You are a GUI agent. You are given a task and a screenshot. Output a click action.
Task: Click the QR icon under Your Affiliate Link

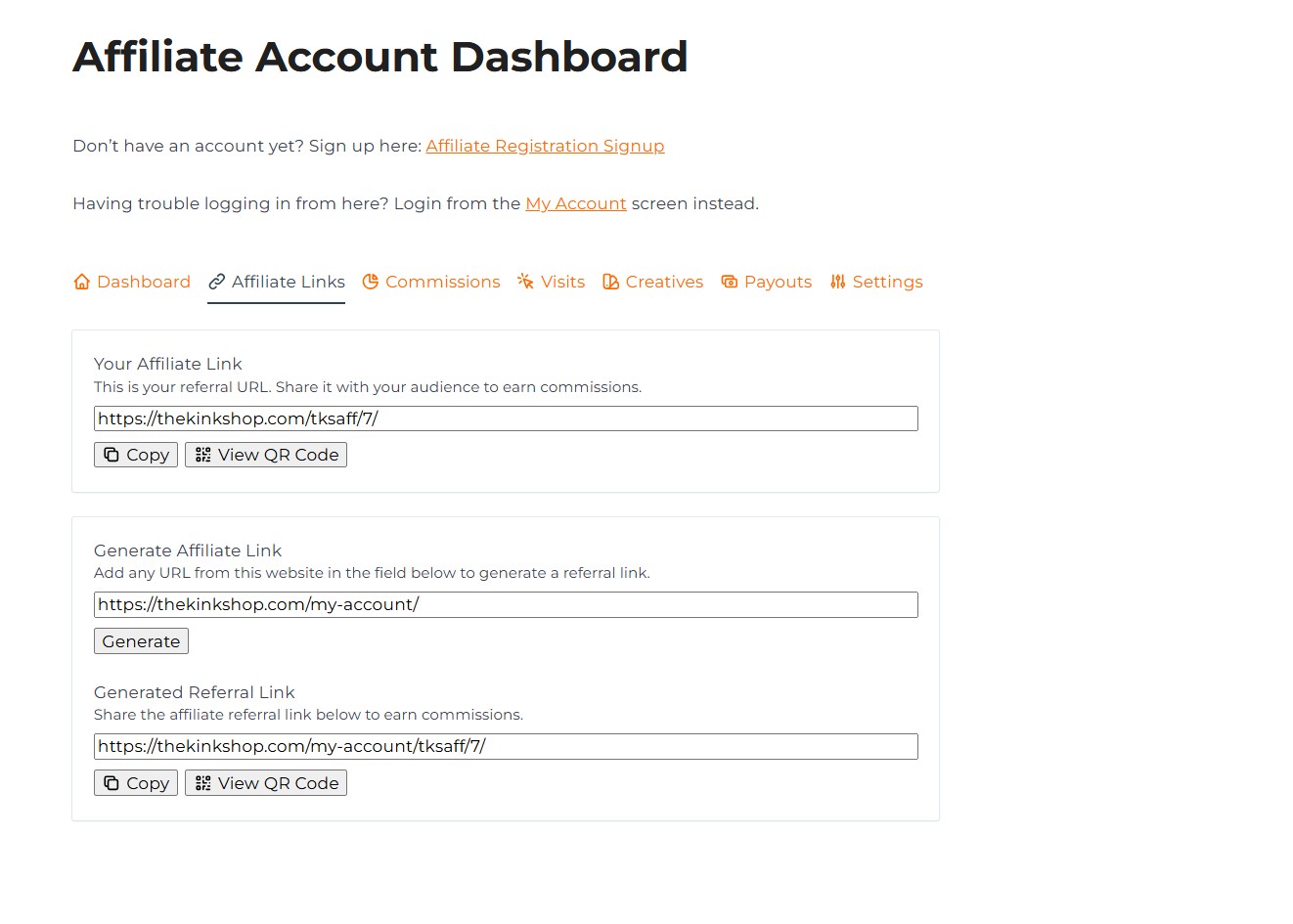click(203, 455)
